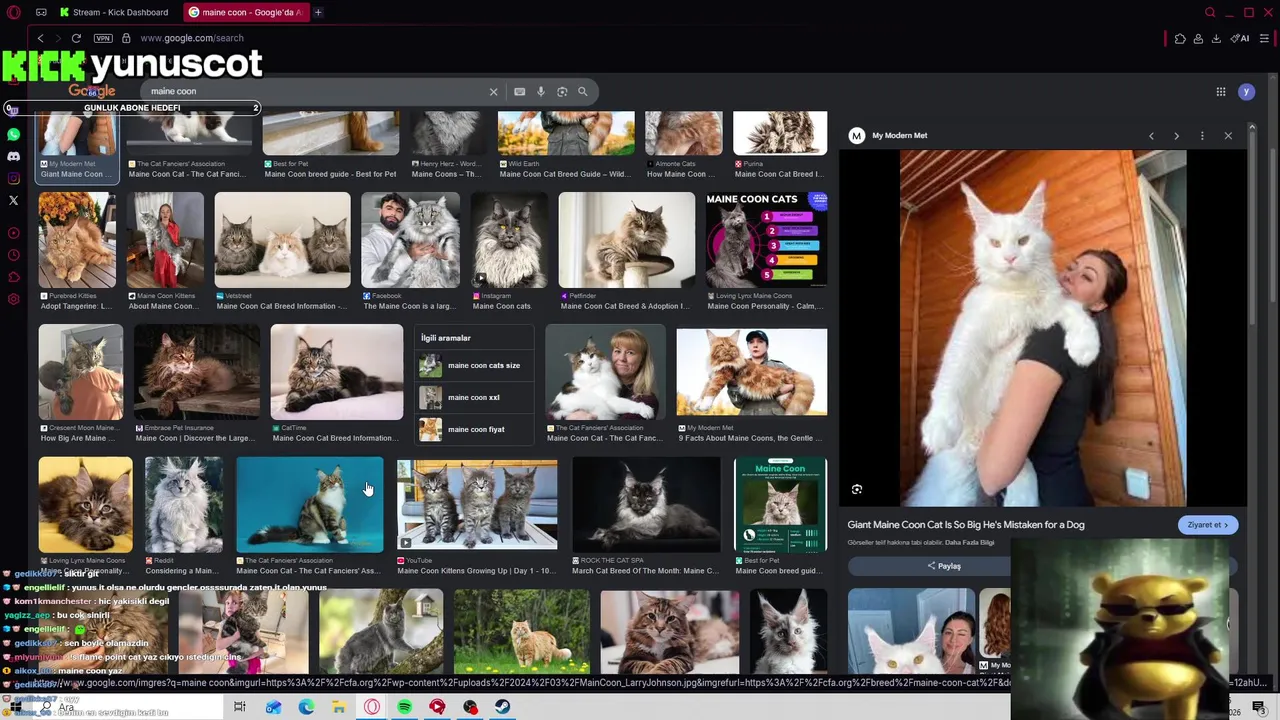This screenshot has height=720, width=1280.
Task: Open the Veteteet three cats thumbnail
Action: click(282, 240)
